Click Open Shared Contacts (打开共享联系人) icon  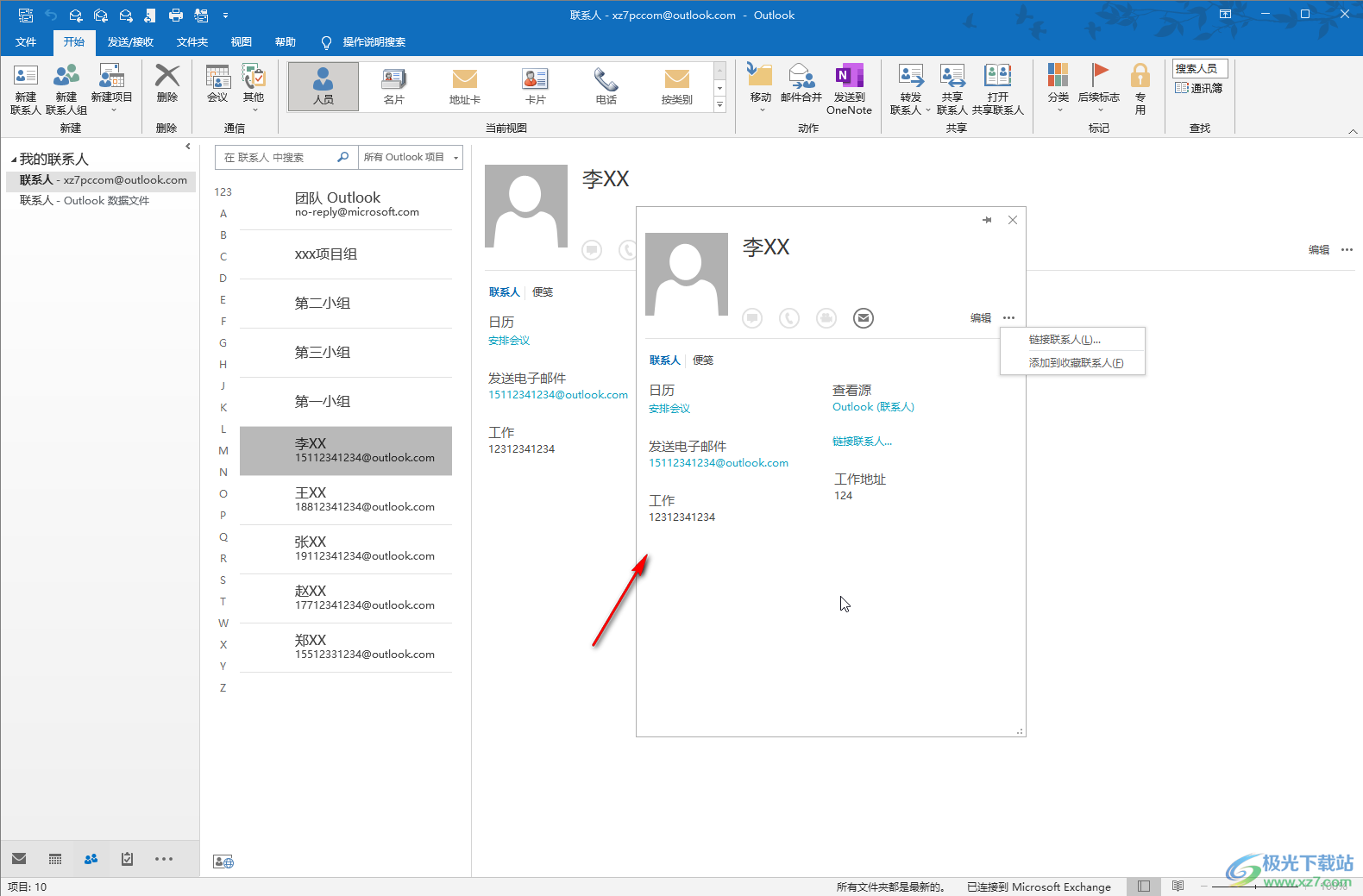(998, 90)
